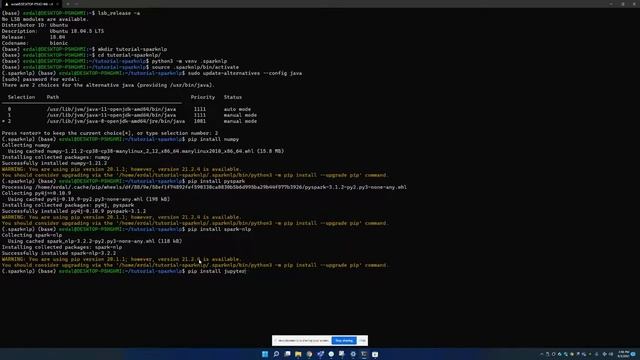Open the Settings gear taskbar app
640x360 pixels.
353,354
